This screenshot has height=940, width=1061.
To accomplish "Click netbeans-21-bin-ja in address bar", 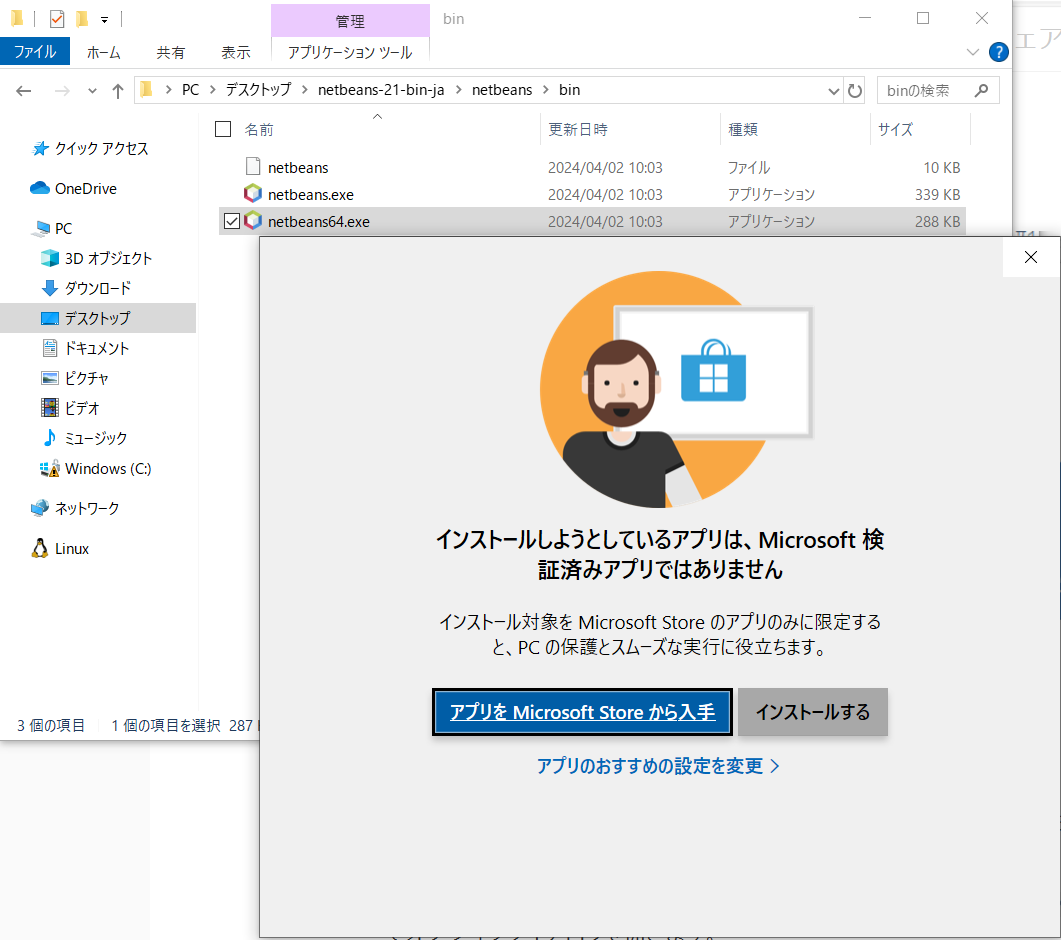I will coord(381,90).
